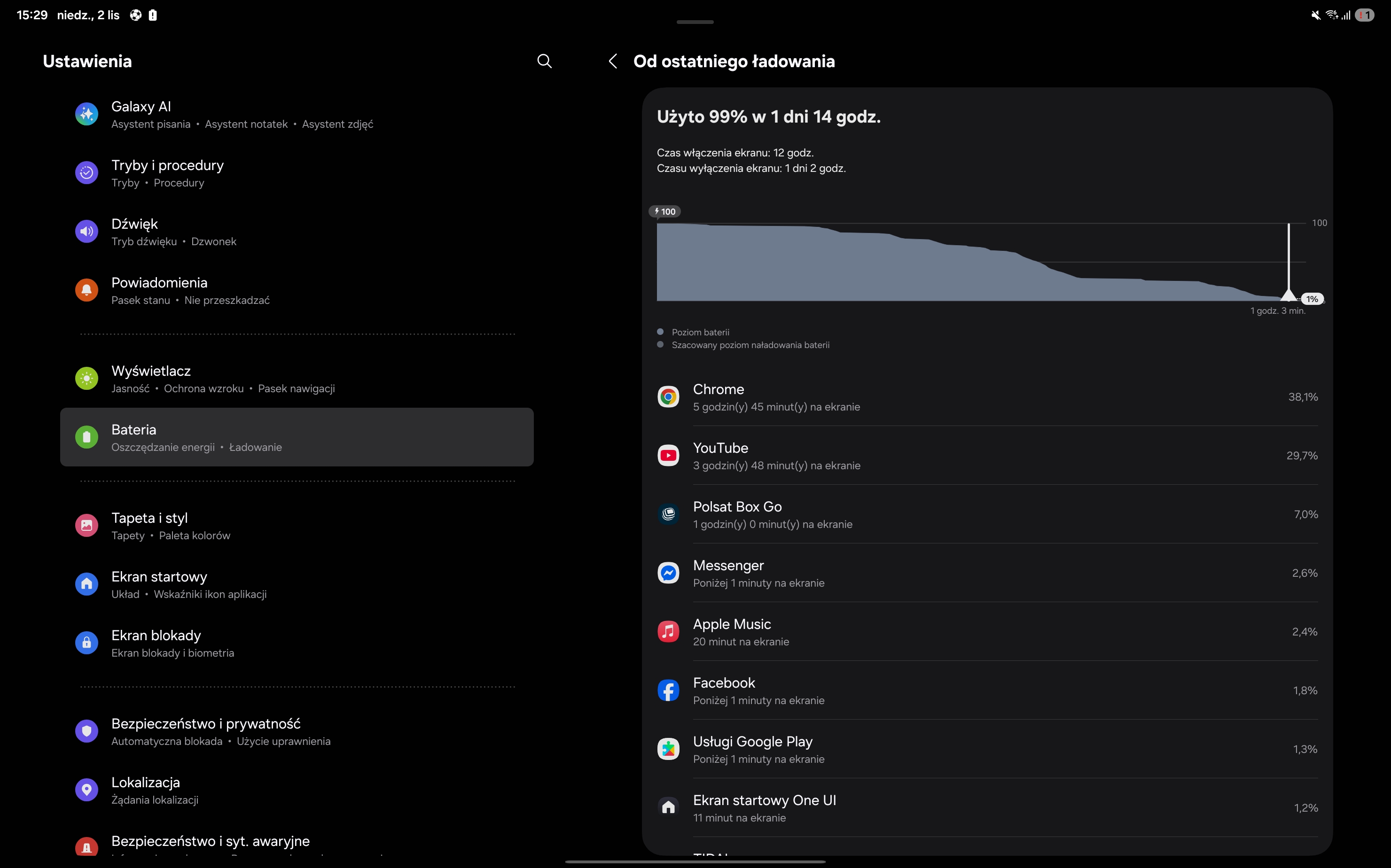Tap the Messenger app icon
The width and height of the screenshot is (1391, 868).
coord(668,573)
